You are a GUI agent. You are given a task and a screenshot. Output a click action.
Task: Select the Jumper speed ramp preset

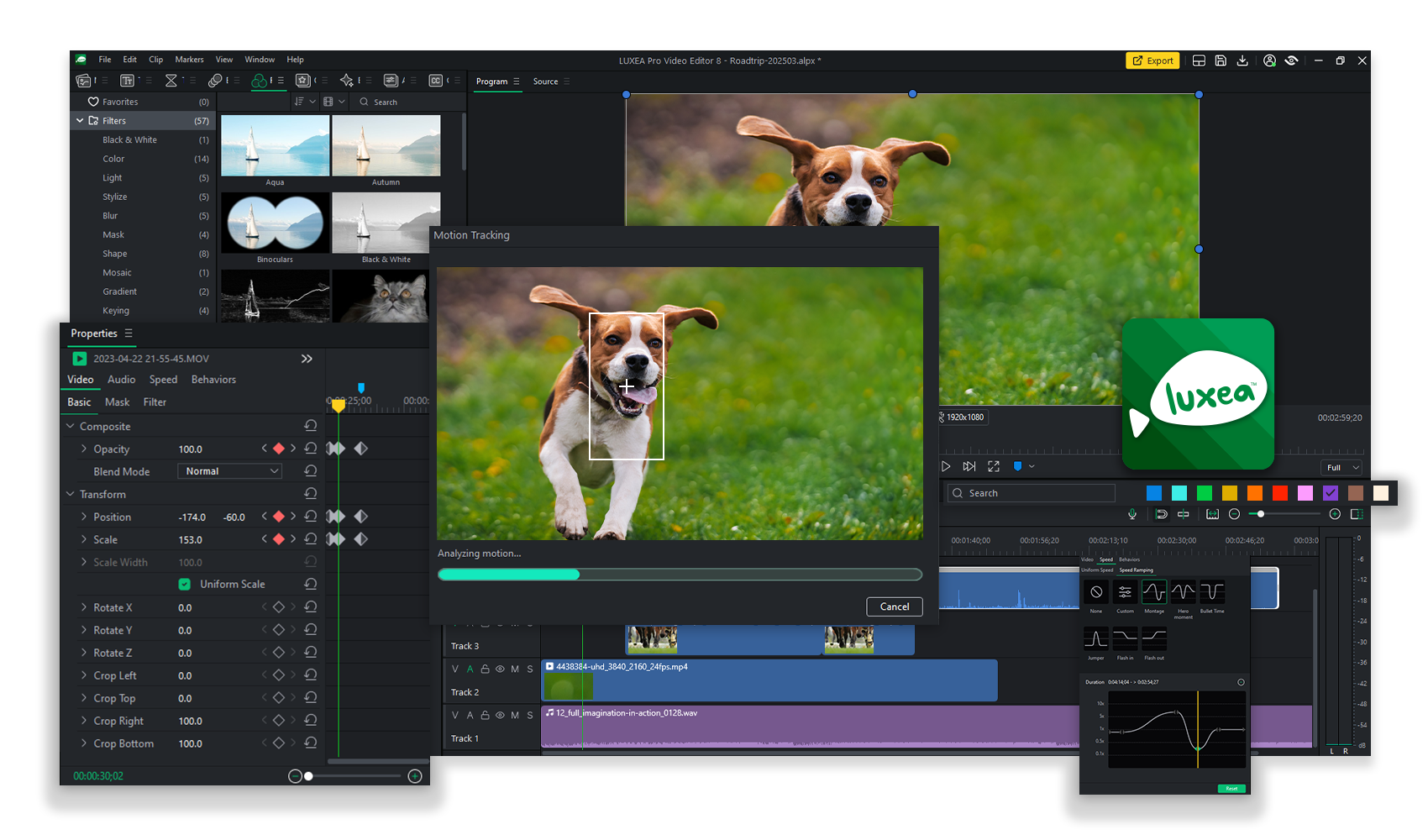point(1096,638)
